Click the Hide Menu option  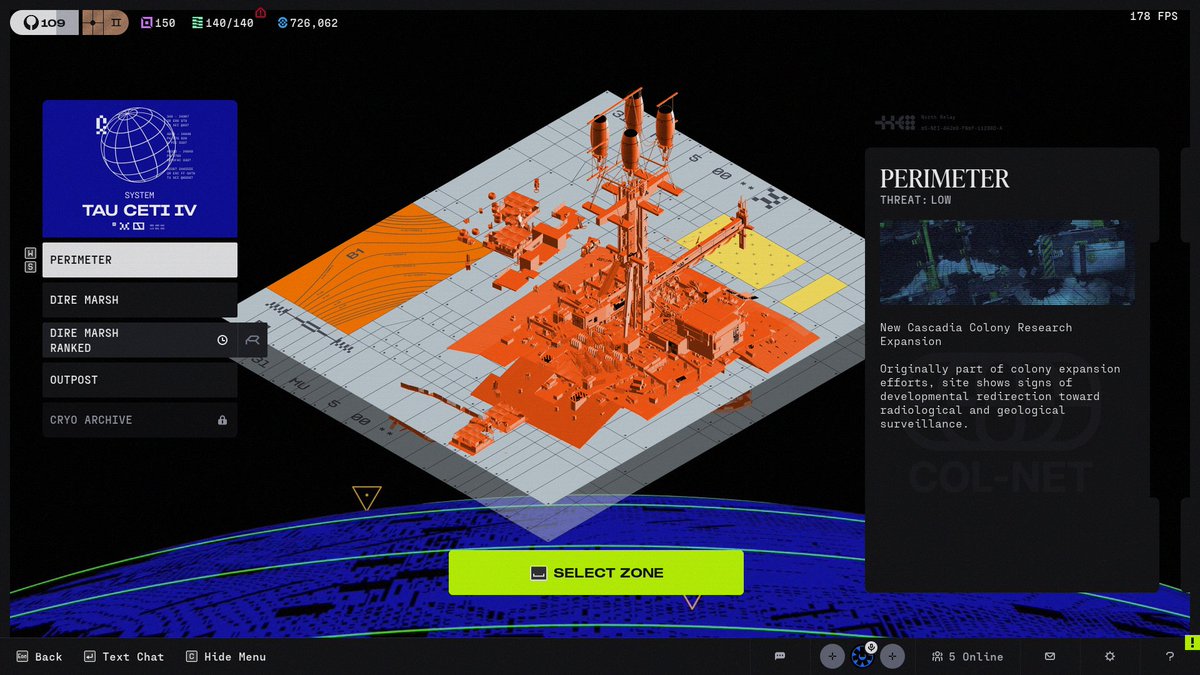[225, 657]
